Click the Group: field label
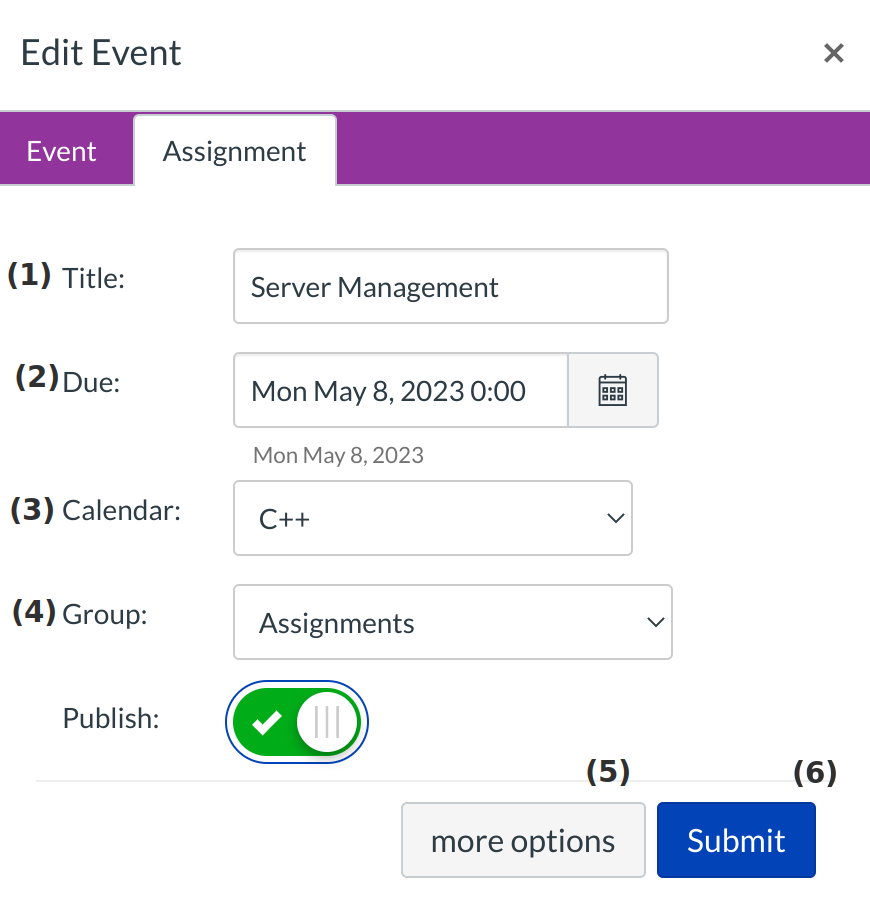Screen dimensions: 870x922 (104, 614)
